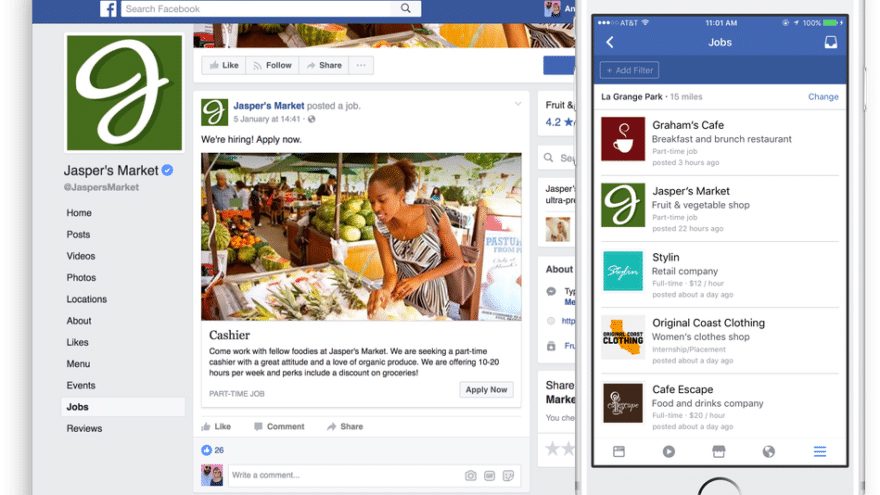Toggle Follow for Jasper's Market
Viewport: 880px width, 495px height.
tap(272, 65)
